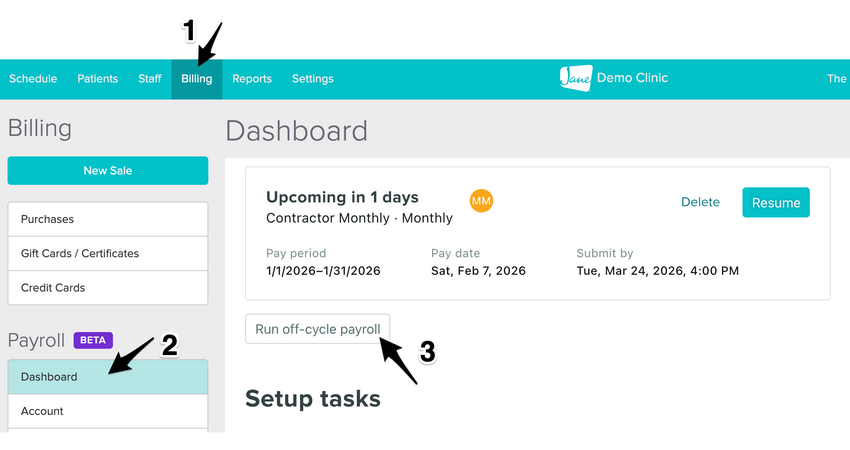Image resolution: width=850 pixels, height=450 pixels.
Task: Open Gift Cards / Certificates
Action: click(x=108, y=253)
